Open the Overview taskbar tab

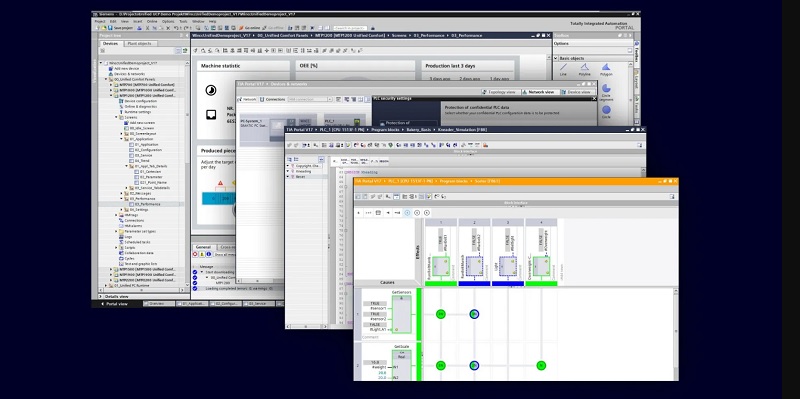click(x=158, y=304)
